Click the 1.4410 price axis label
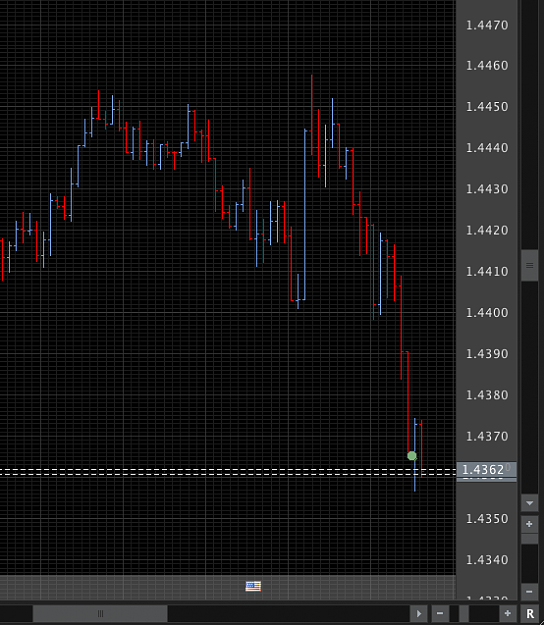Viewport: 544px width, 625px height. (487, 271)
